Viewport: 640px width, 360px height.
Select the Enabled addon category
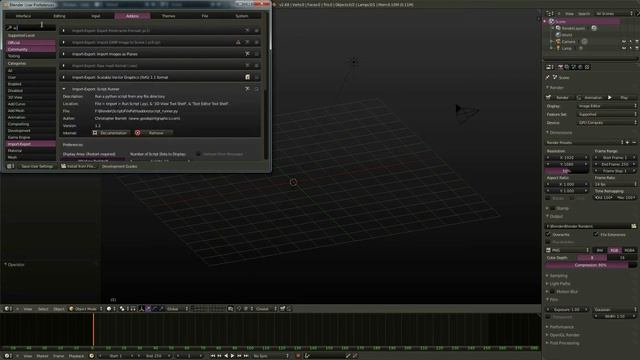[x=31, y=84]
